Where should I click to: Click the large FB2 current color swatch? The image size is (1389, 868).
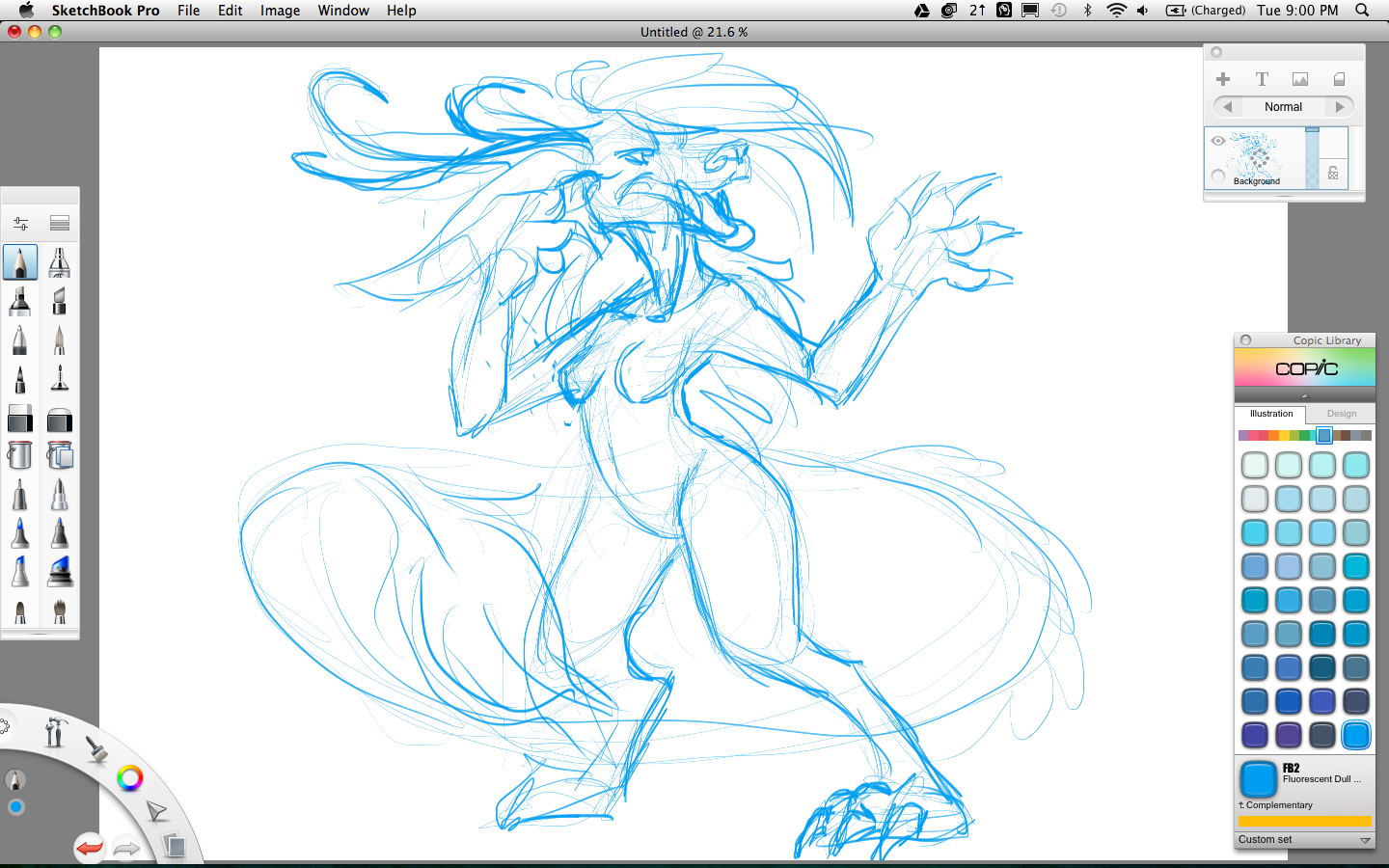[x=1259, y=779]
